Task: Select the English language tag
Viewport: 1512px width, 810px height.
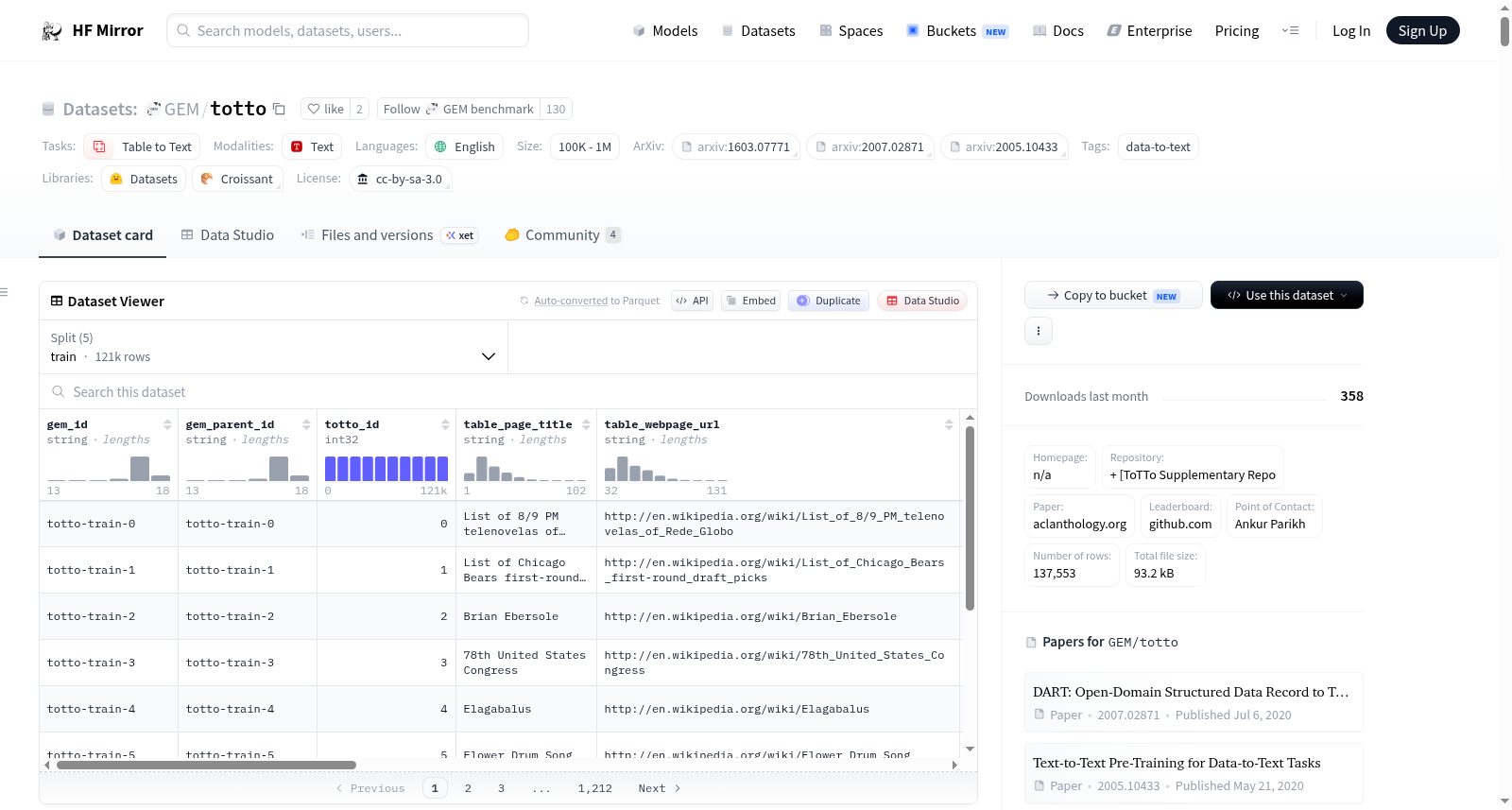Action: pos(464,146)
